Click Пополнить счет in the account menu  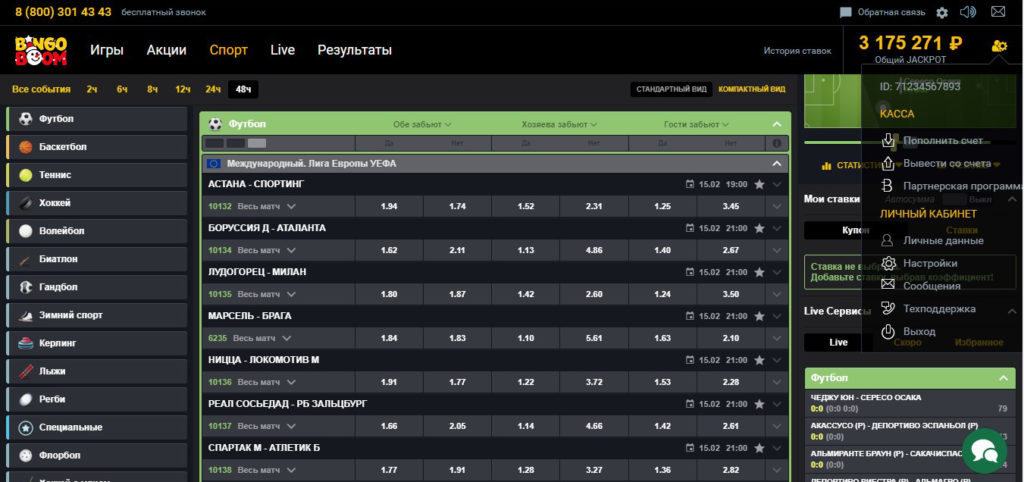(943, 141)
